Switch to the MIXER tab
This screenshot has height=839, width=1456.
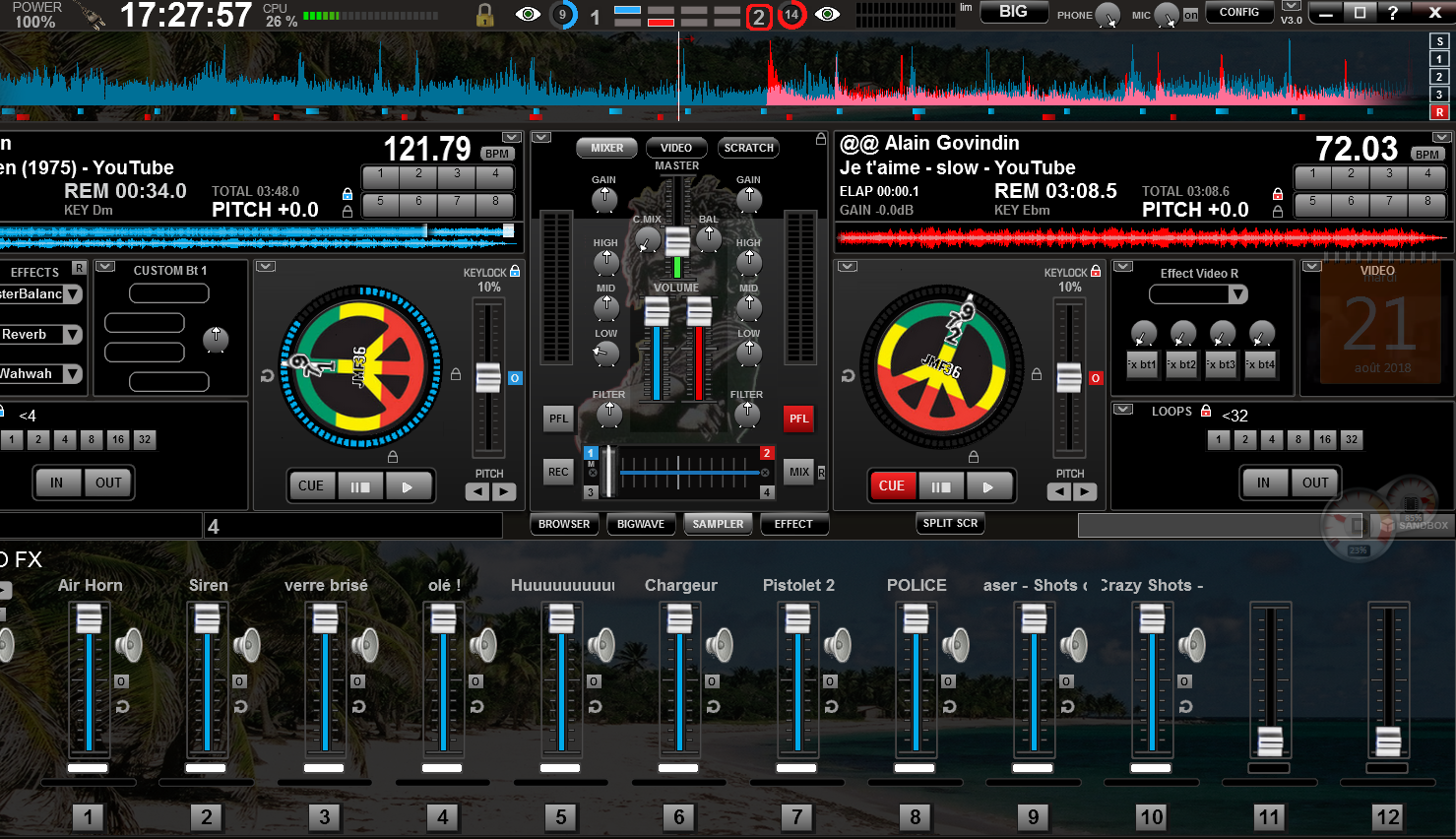[x=606, y=148]
